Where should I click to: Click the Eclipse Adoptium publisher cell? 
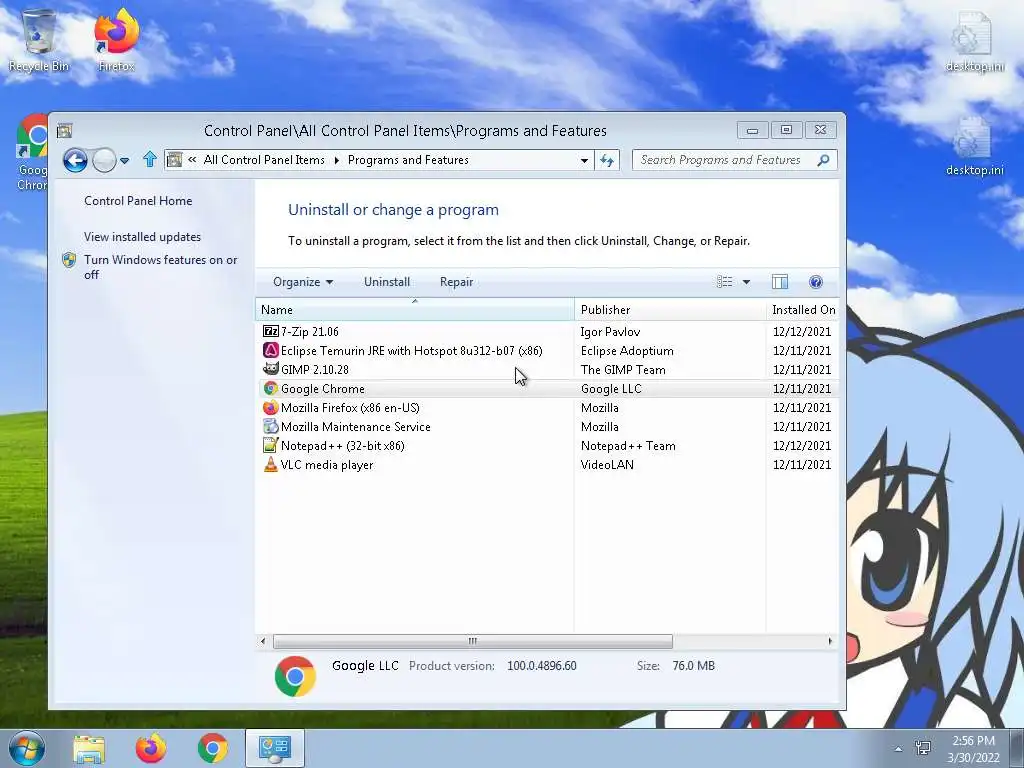click(x=627, y=351)
